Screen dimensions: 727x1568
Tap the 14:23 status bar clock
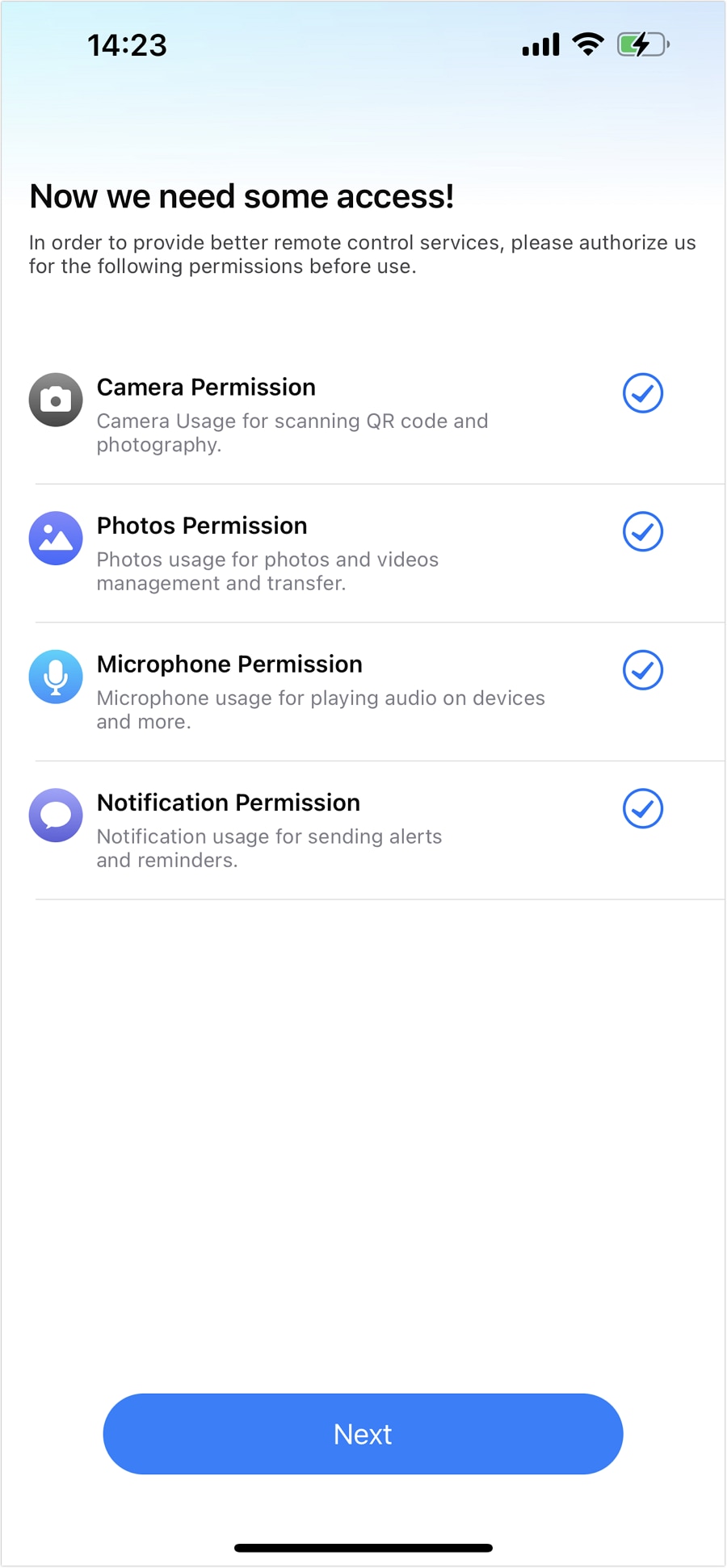[127, 45]
